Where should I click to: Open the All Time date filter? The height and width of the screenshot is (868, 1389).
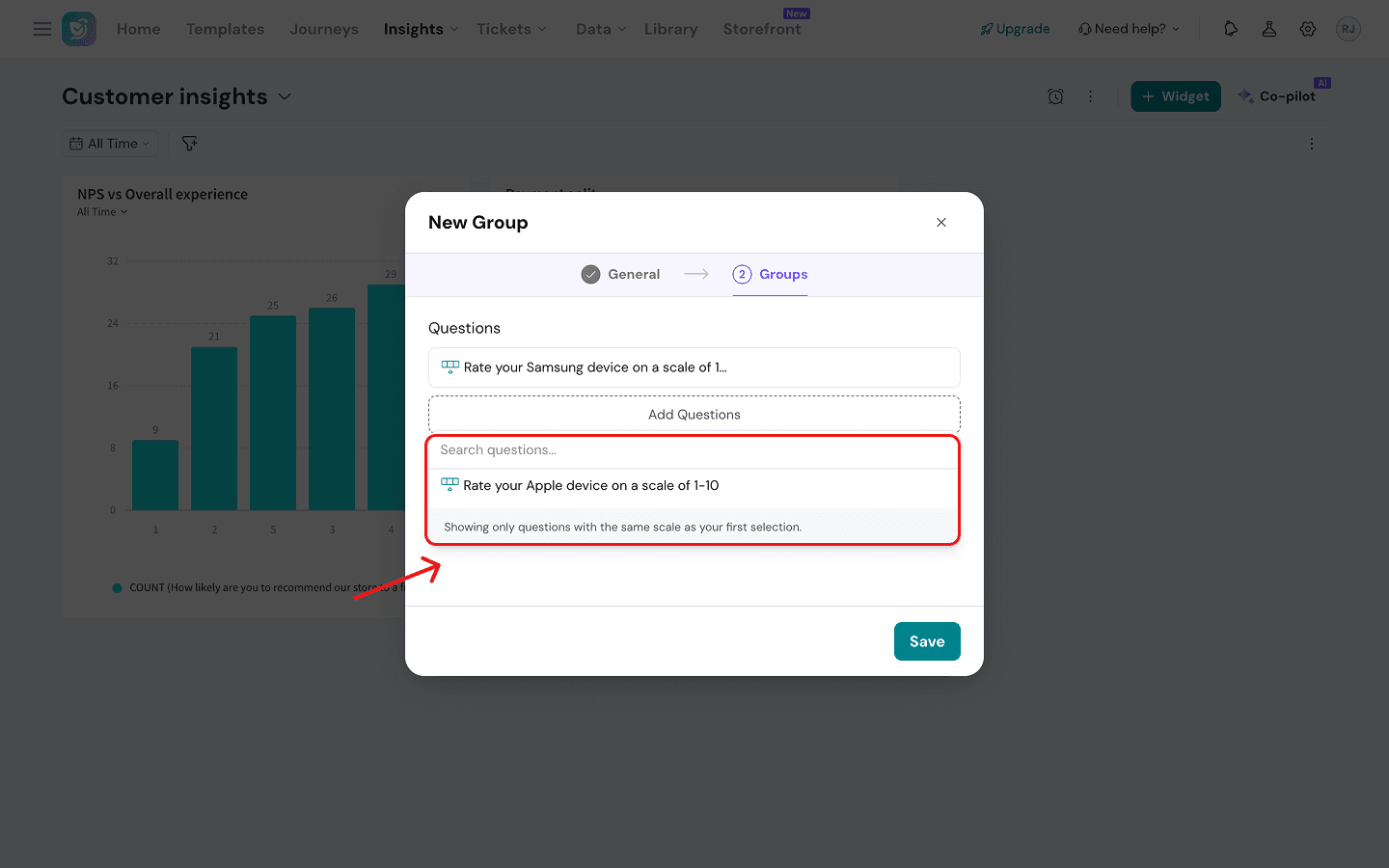point(110,144)
